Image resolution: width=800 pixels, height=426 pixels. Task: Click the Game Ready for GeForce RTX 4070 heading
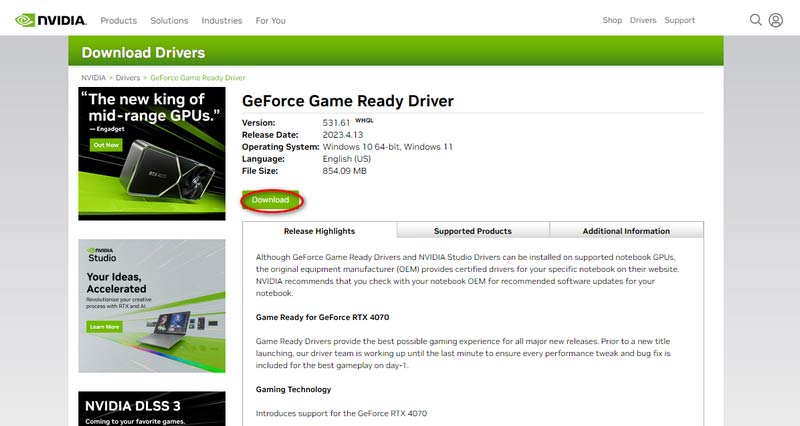click(x=322, y=317)
